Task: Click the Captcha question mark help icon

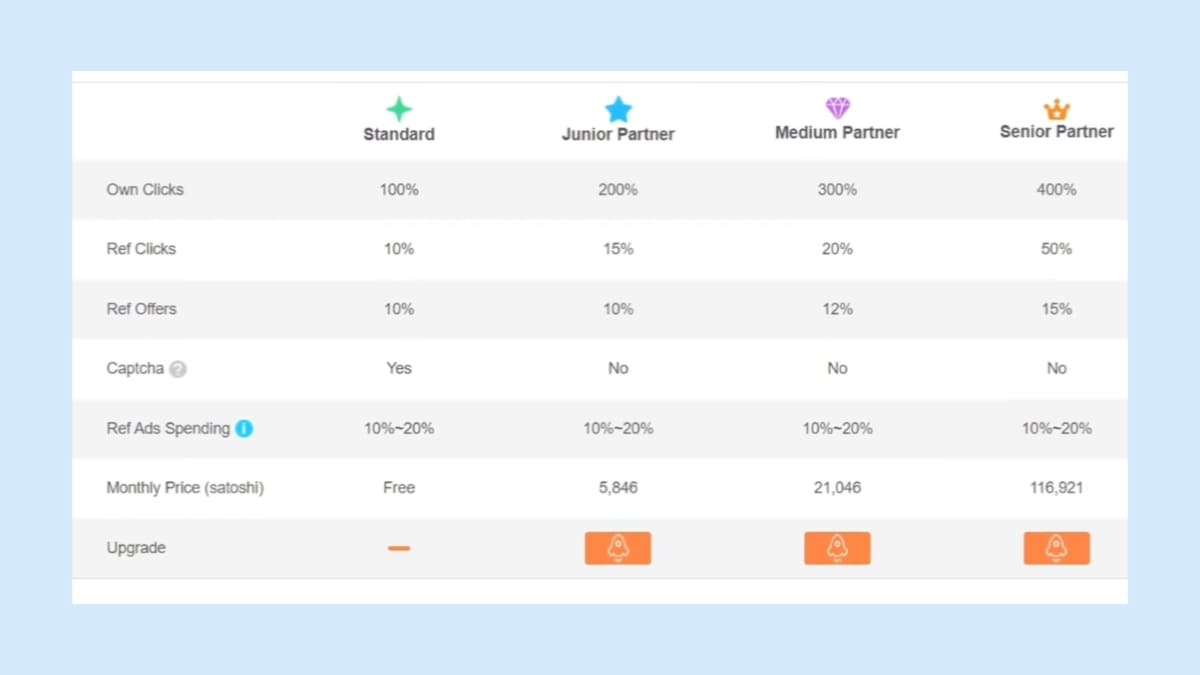Action: [x=178, y=369]
